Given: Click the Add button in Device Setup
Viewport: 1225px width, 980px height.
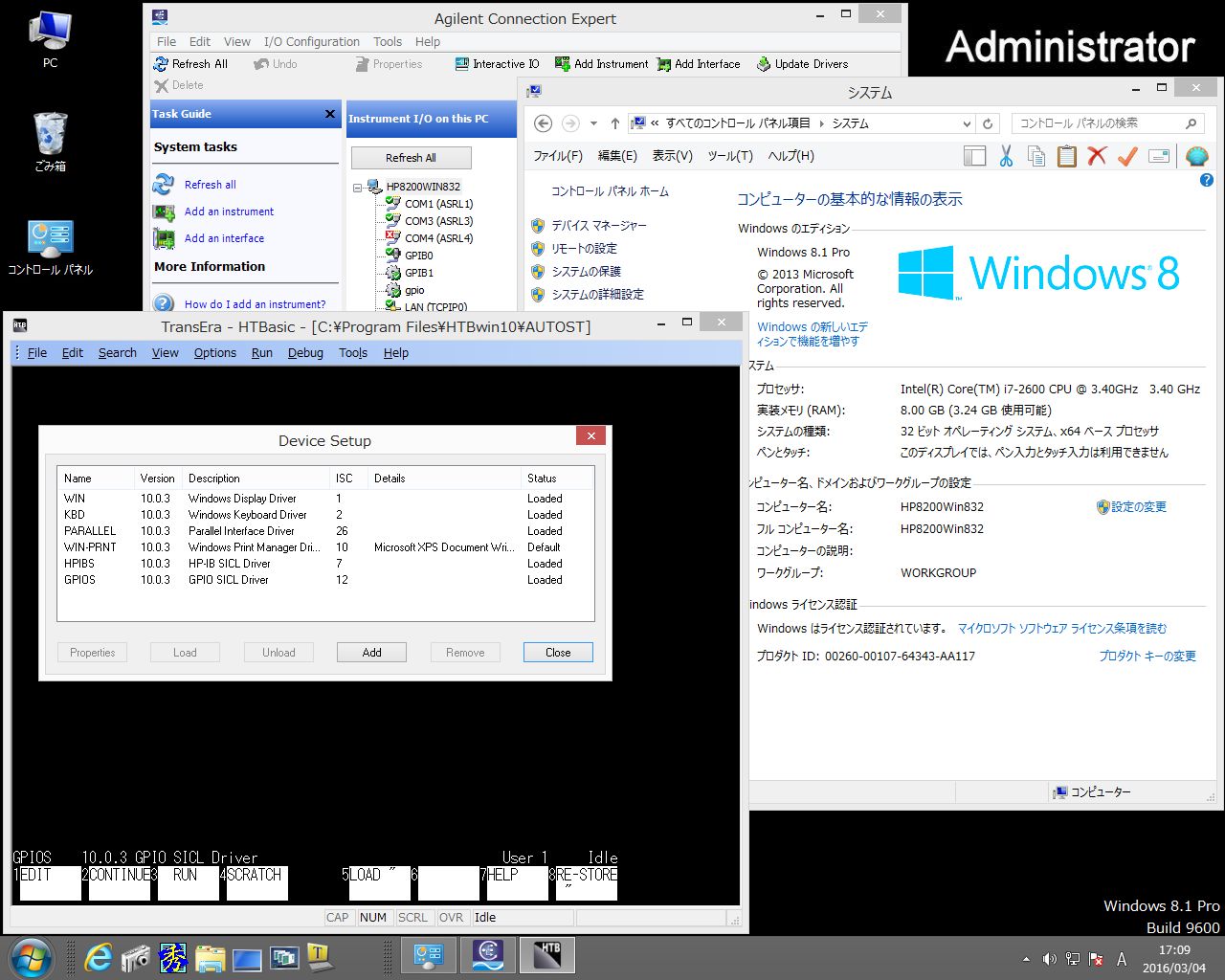Looking at the screenshot, I should (x=372, y=653).
